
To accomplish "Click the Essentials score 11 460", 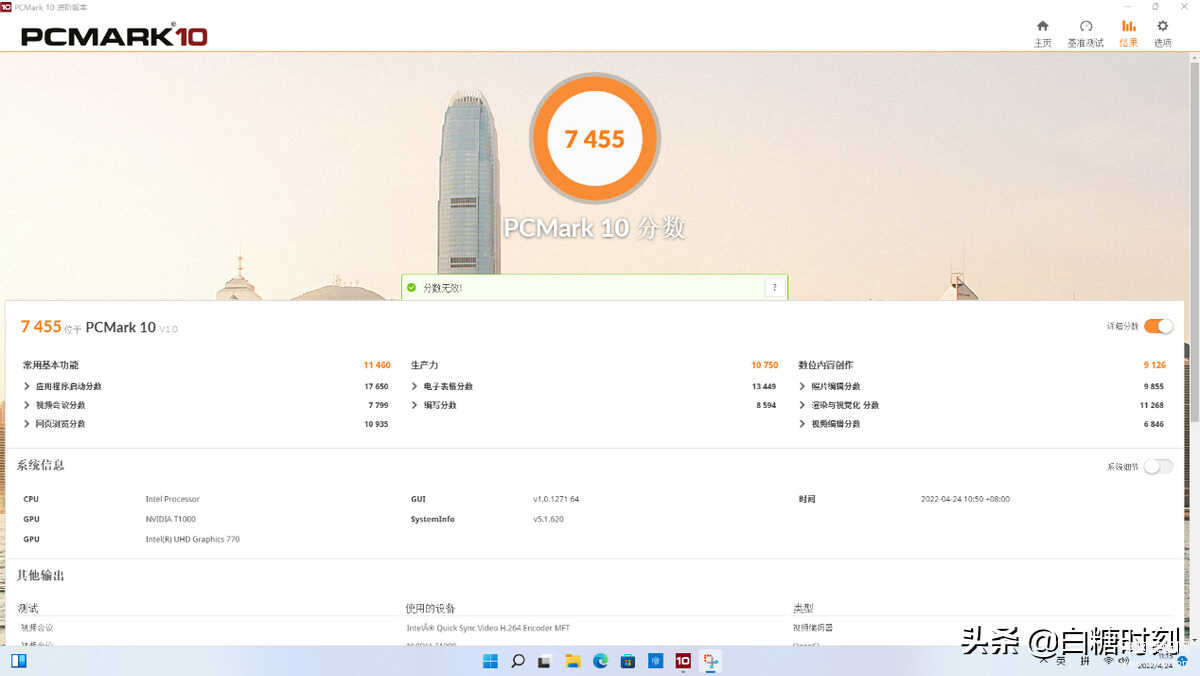I will [377, 365].
